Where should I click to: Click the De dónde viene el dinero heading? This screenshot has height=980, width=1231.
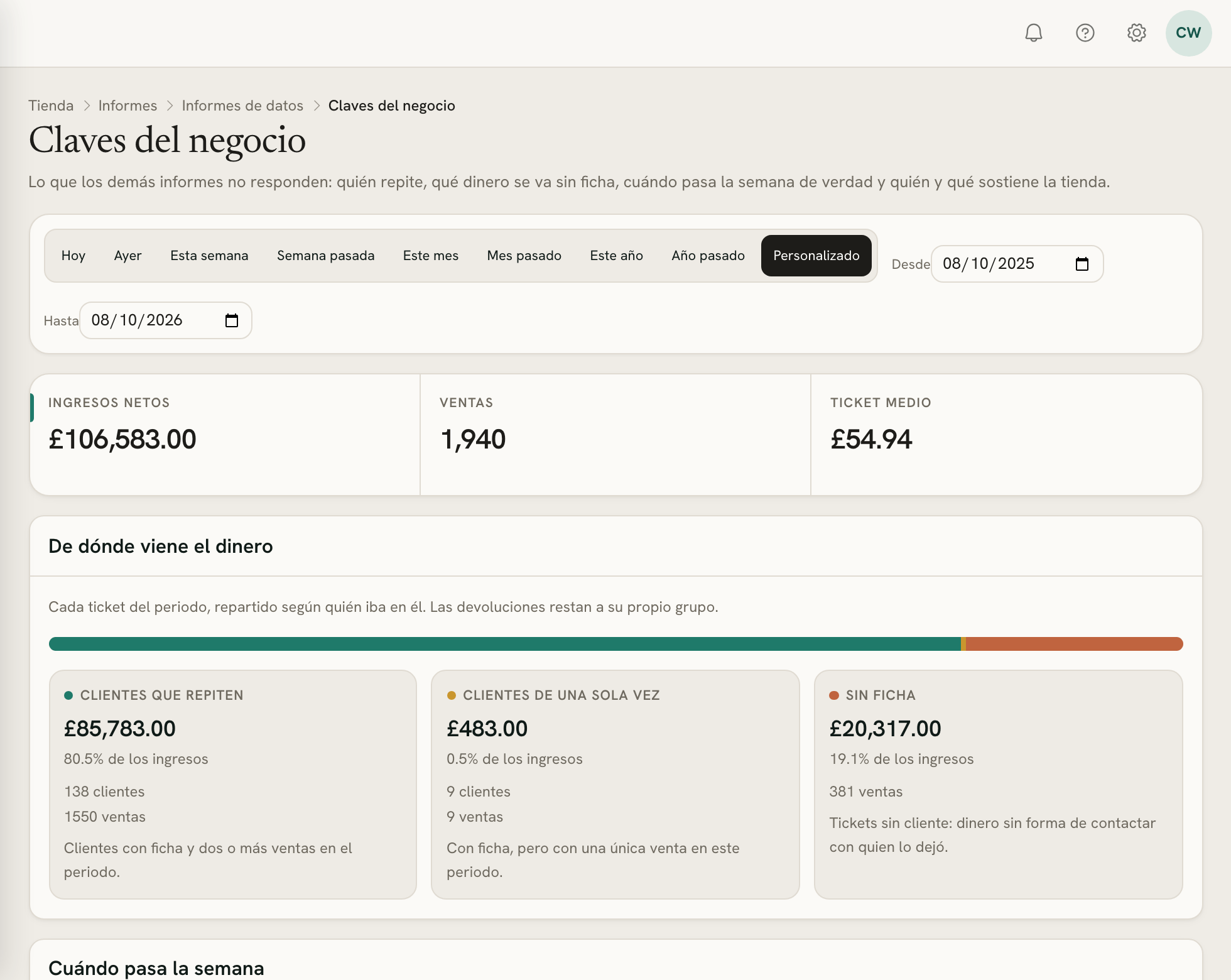(x=161, y=546)
